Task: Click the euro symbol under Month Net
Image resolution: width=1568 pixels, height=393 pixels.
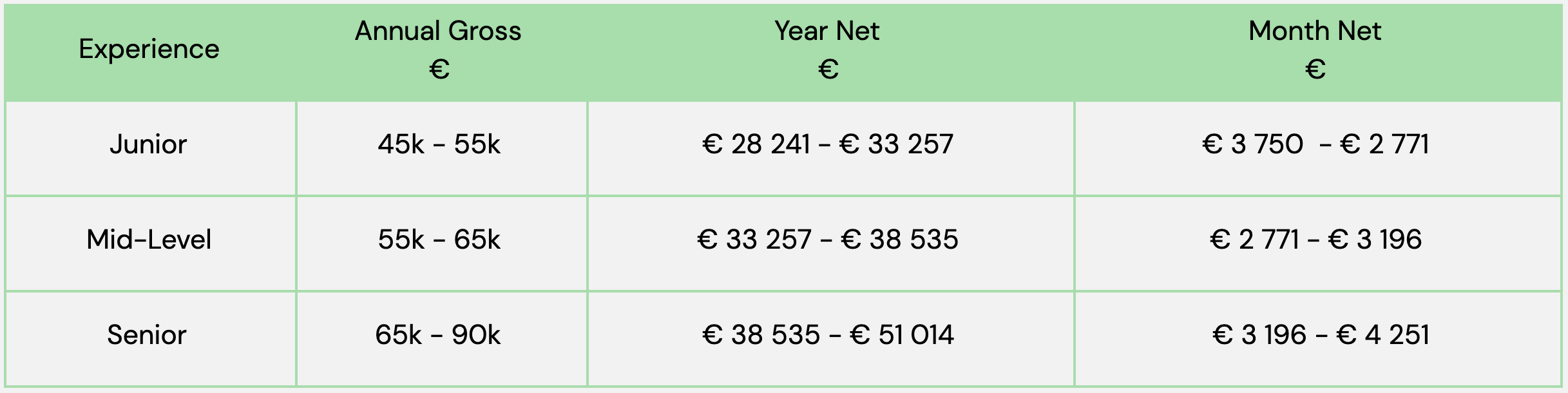Action: [x=1315, y=69]
